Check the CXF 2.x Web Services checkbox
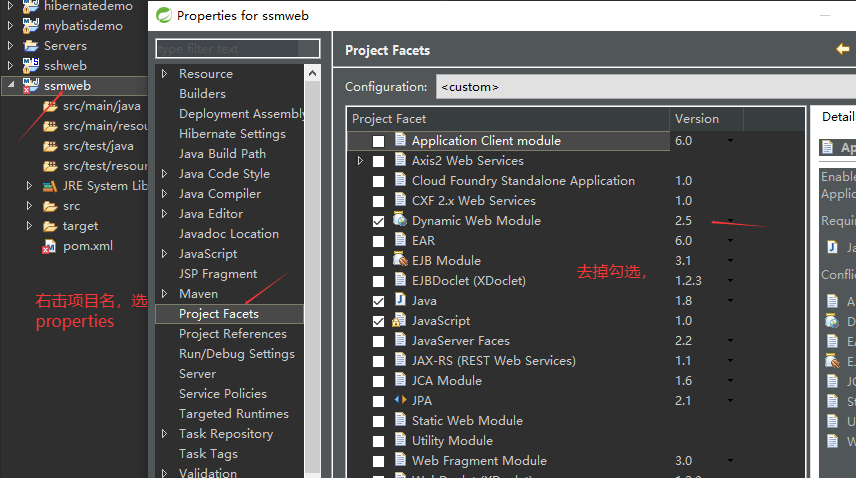 (x=378, y=201)
